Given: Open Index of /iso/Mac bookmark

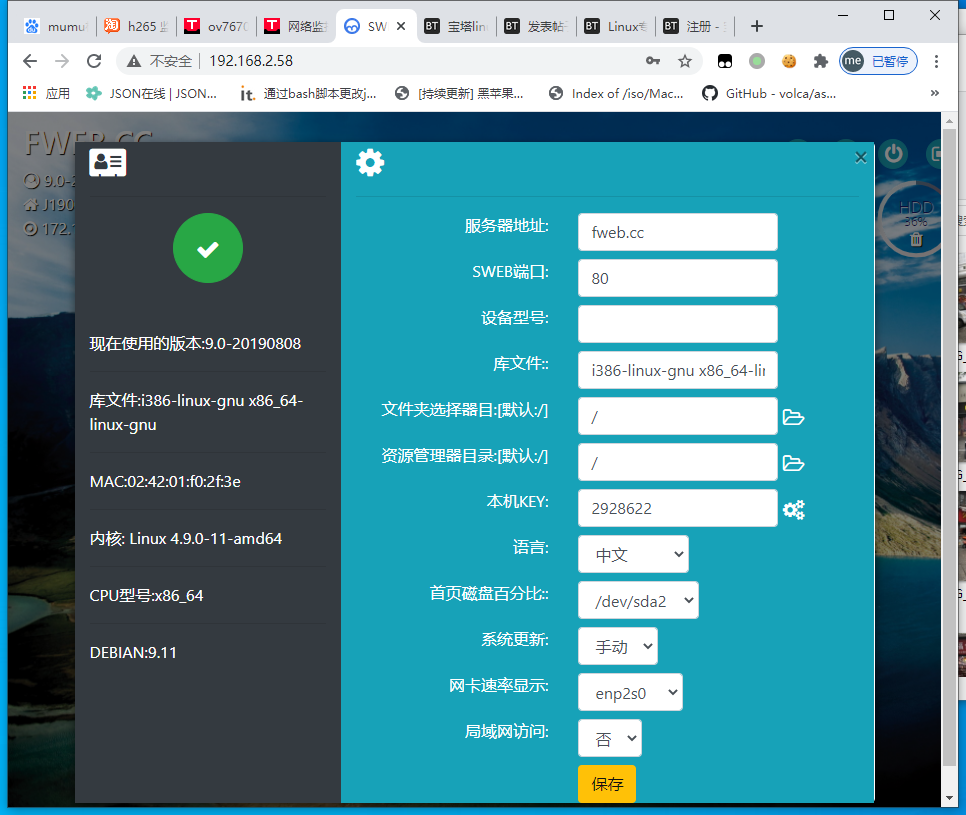Looking at the screenshot, I should [x=617, y=94].
